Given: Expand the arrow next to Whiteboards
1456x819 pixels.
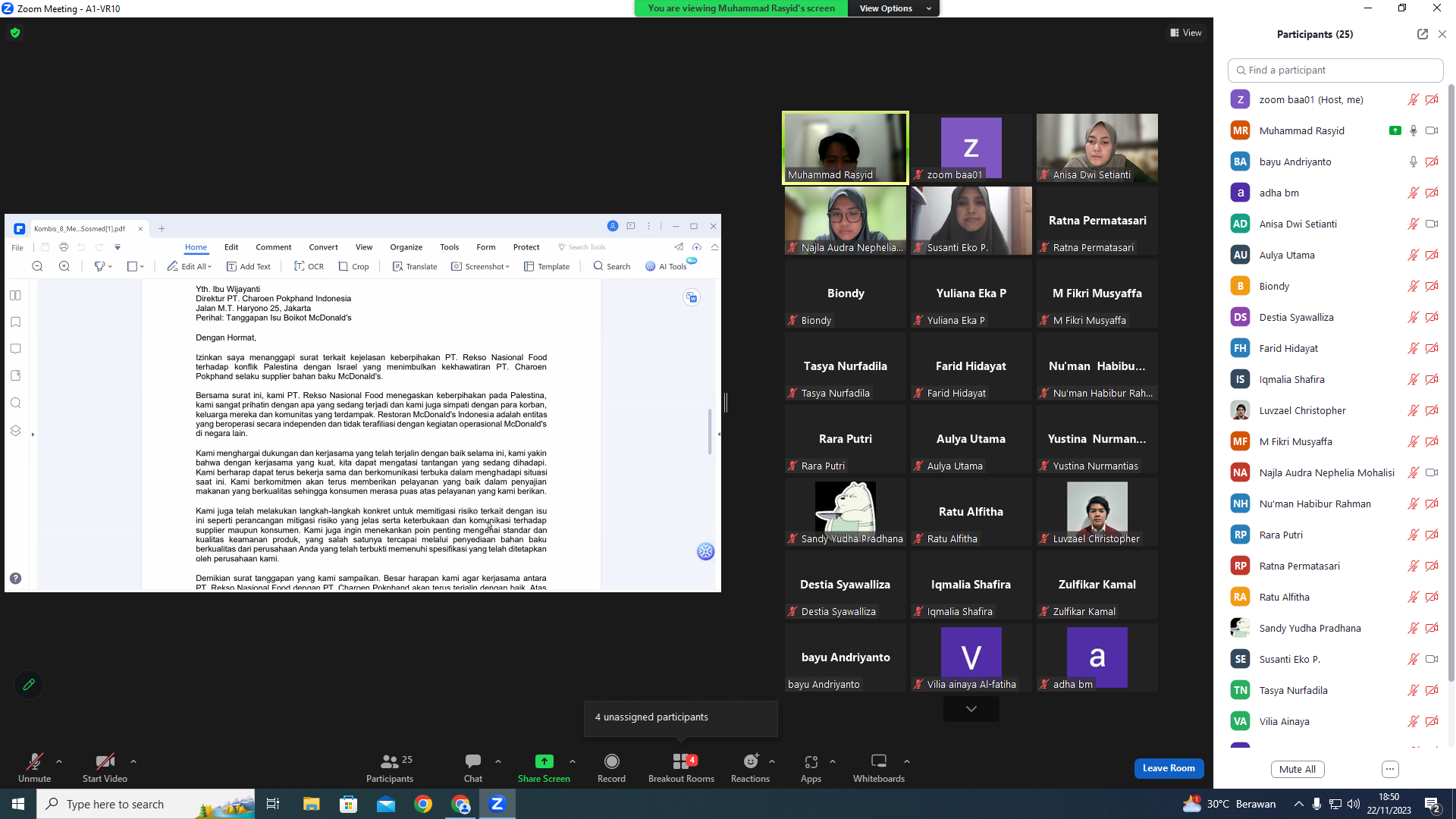Looking at the screenshot, I should (x=907, y=761).
